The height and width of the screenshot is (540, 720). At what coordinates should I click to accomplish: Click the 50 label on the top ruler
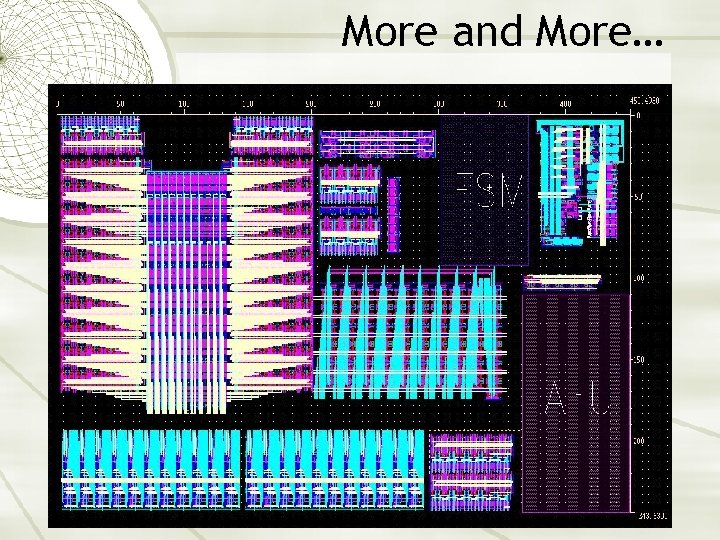[x=120, y=104]
